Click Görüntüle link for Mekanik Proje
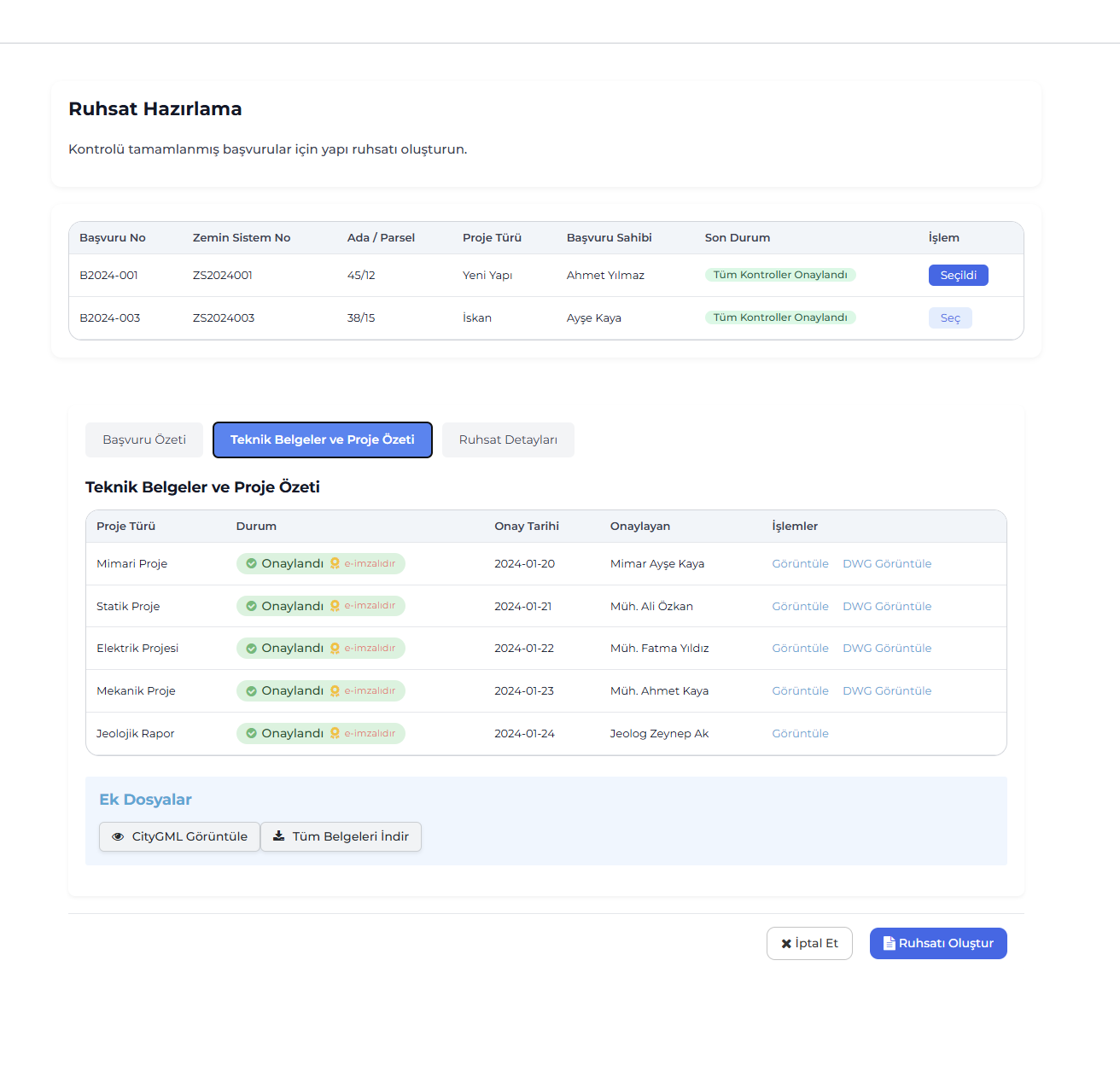1120x1077 pixels. 800,691
